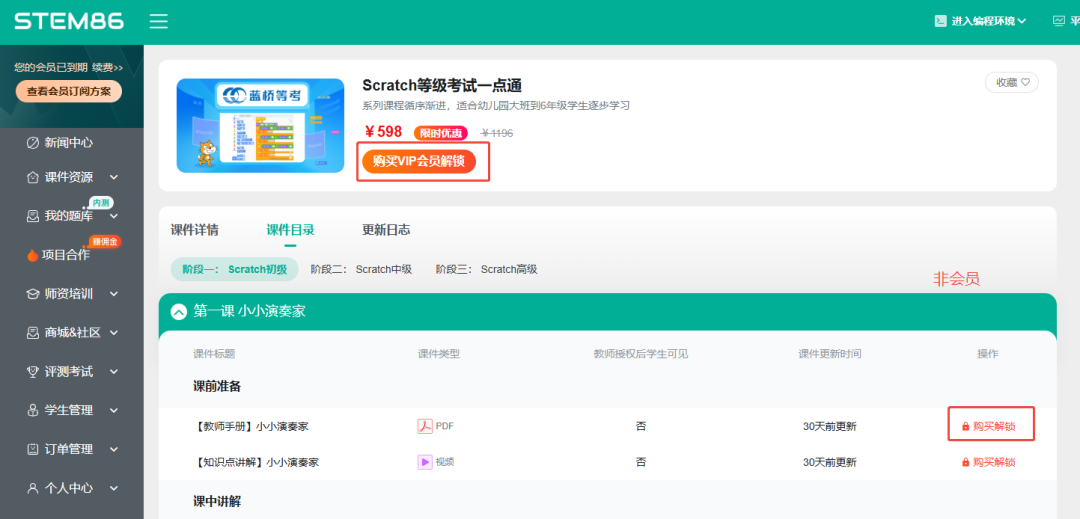Switch to the 更新日志 tab

[386, 230]
